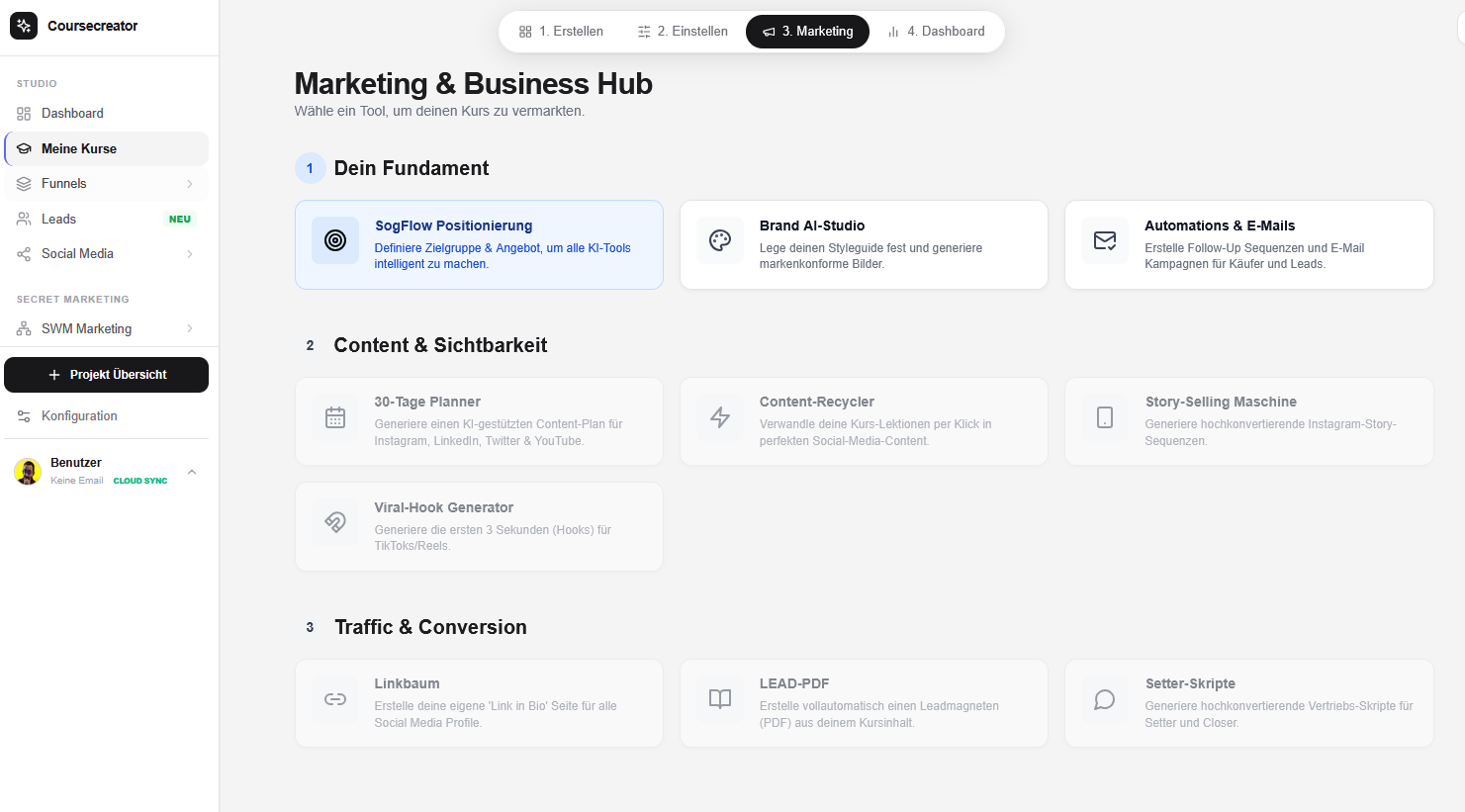Switch to the 4. Dashboard step tab
This screenshot has height=812, width=1465.
(936, 32)
